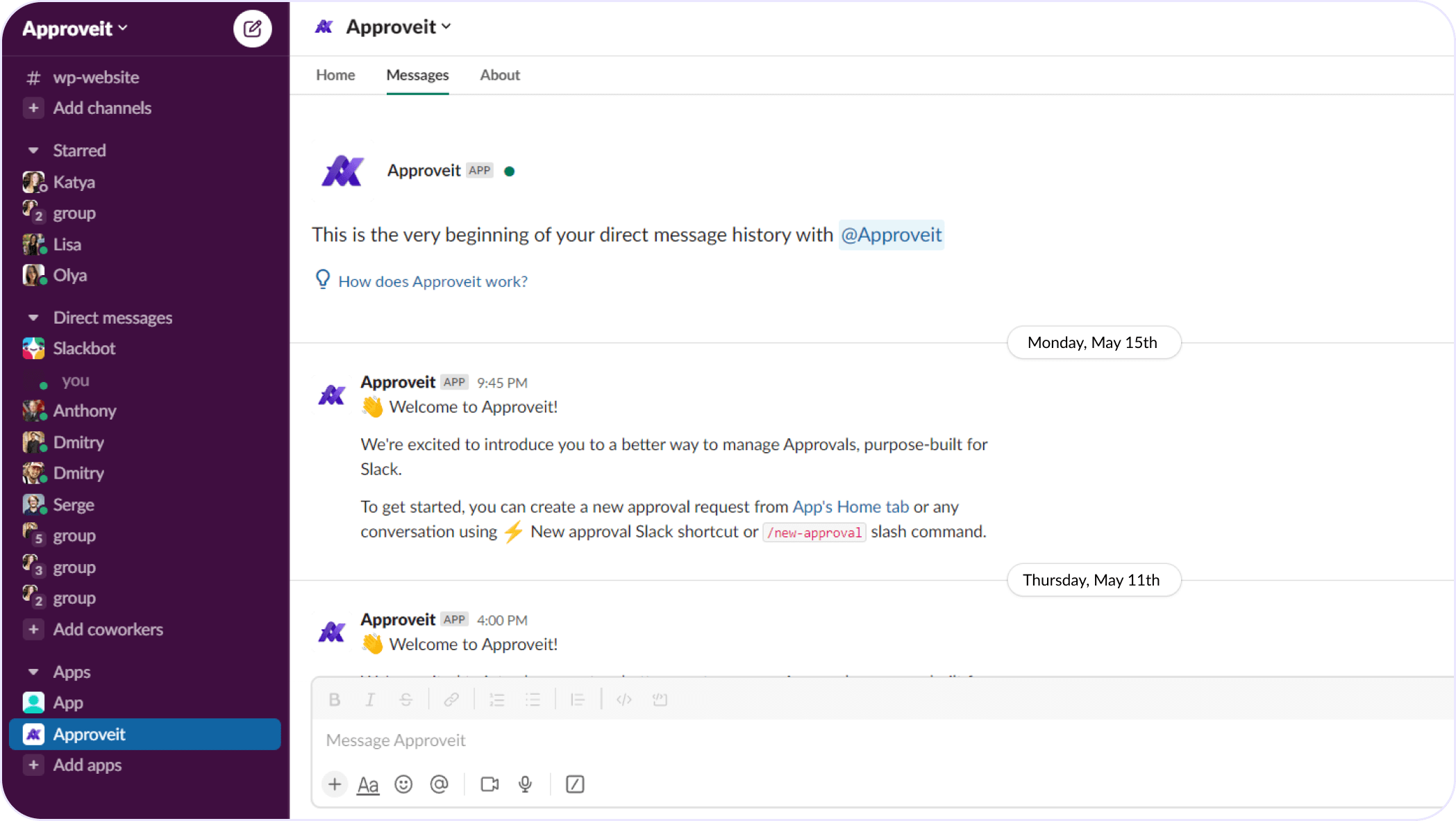The width and height of the screenshot is (1456, 821).
Task: Click the @Approveit mention
Action: click(891, 235)
